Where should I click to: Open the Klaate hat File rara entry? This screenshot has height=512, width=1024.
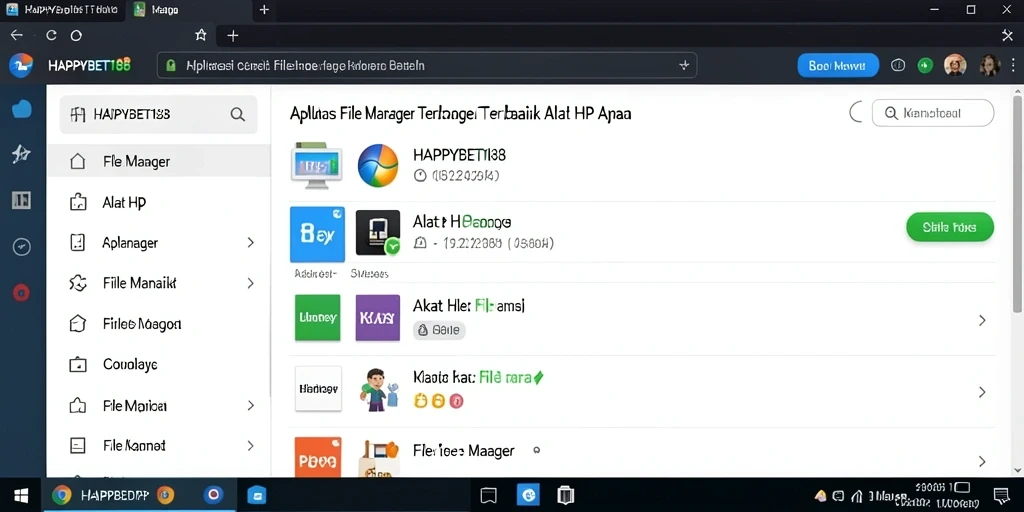click(x=478, y=377)
